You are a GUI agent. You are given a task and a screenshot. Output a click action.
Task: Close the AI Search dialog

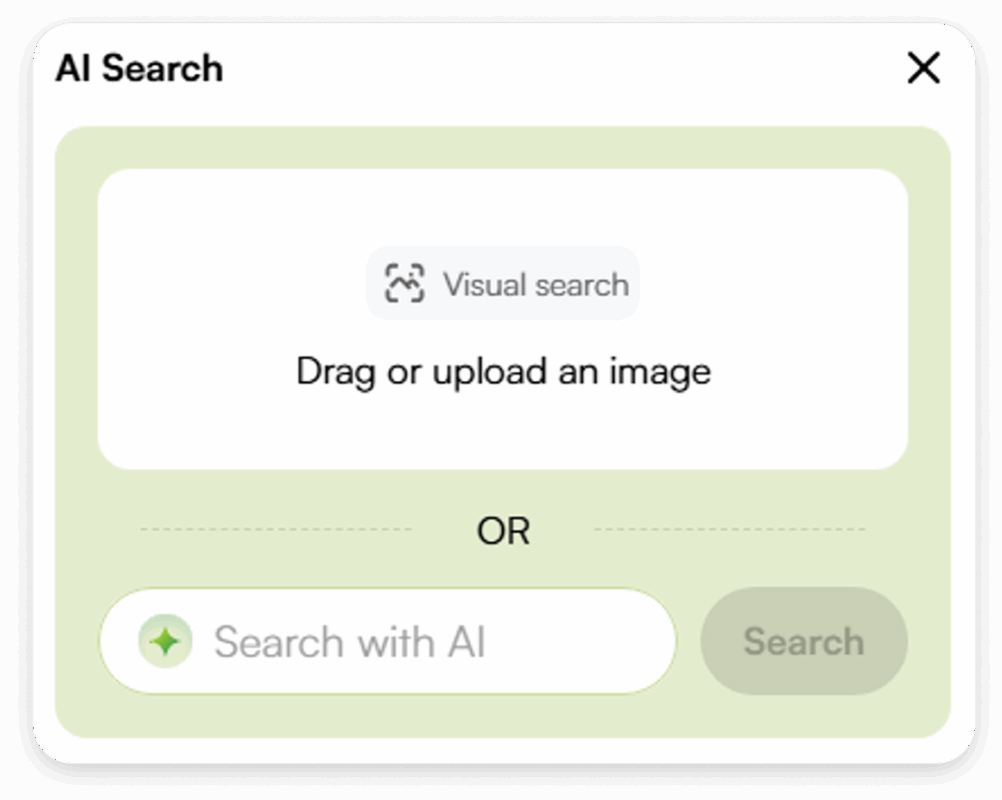[x=923, y=69]
